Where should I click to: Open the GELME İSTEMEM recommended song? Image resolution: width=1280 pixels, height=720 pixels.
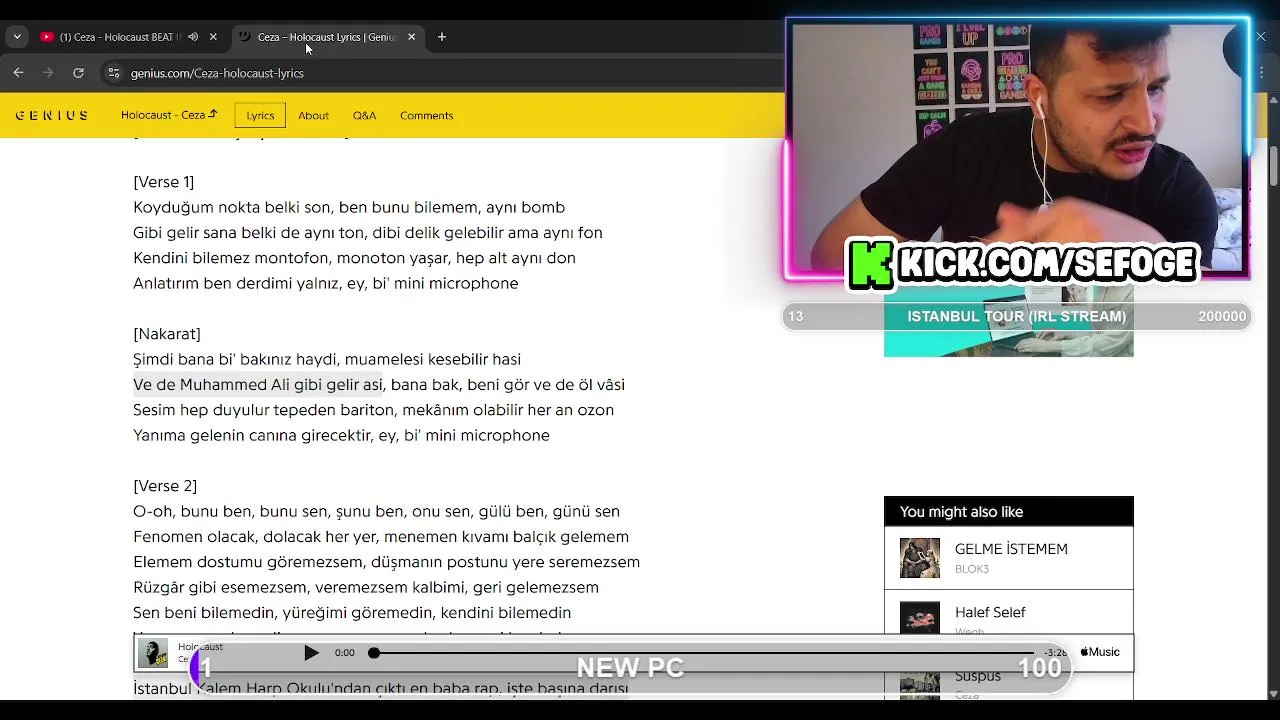[1011, 549]
